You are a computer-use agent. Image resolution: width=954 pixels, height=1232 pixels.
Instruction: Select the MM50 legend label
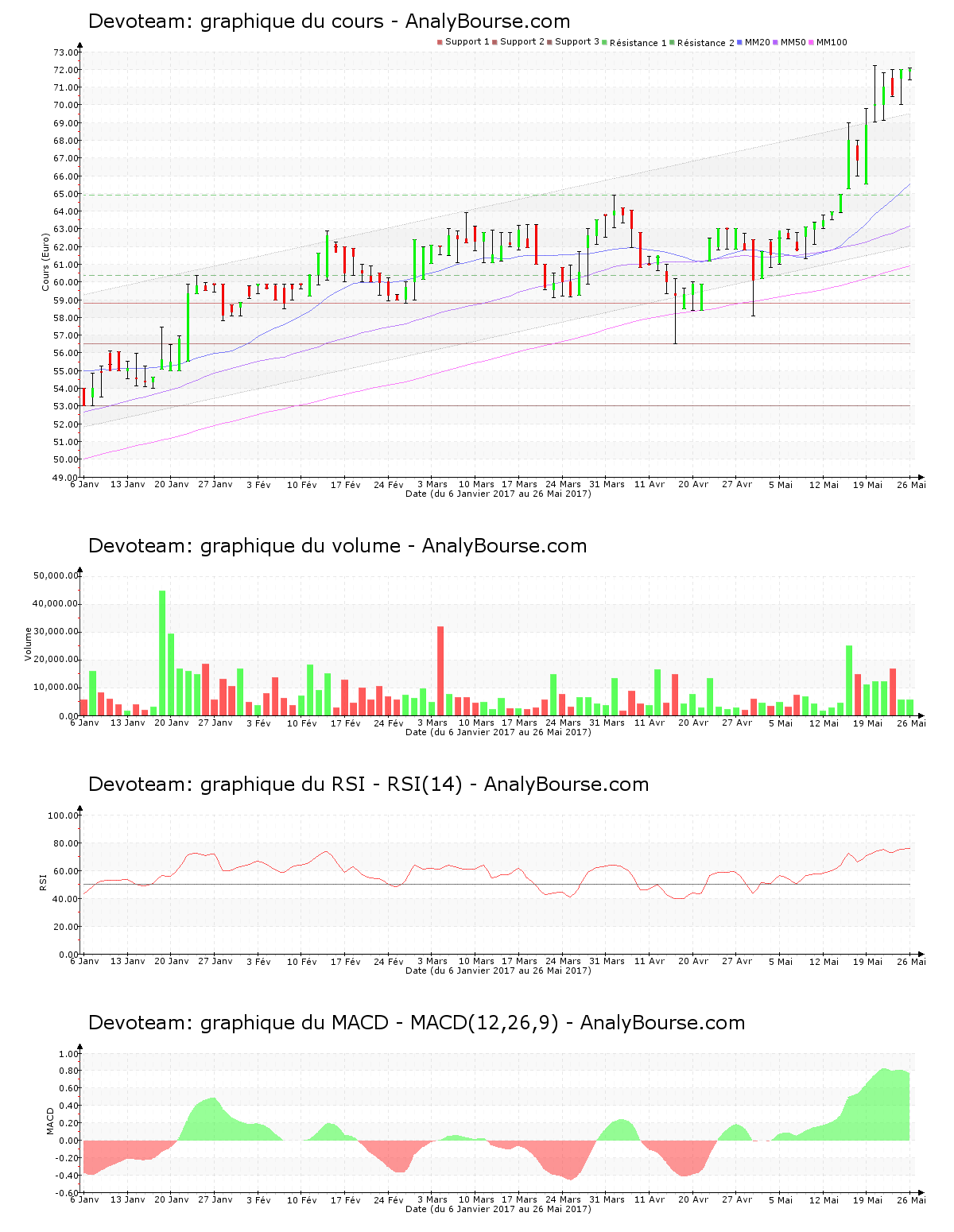coord(793,42)
